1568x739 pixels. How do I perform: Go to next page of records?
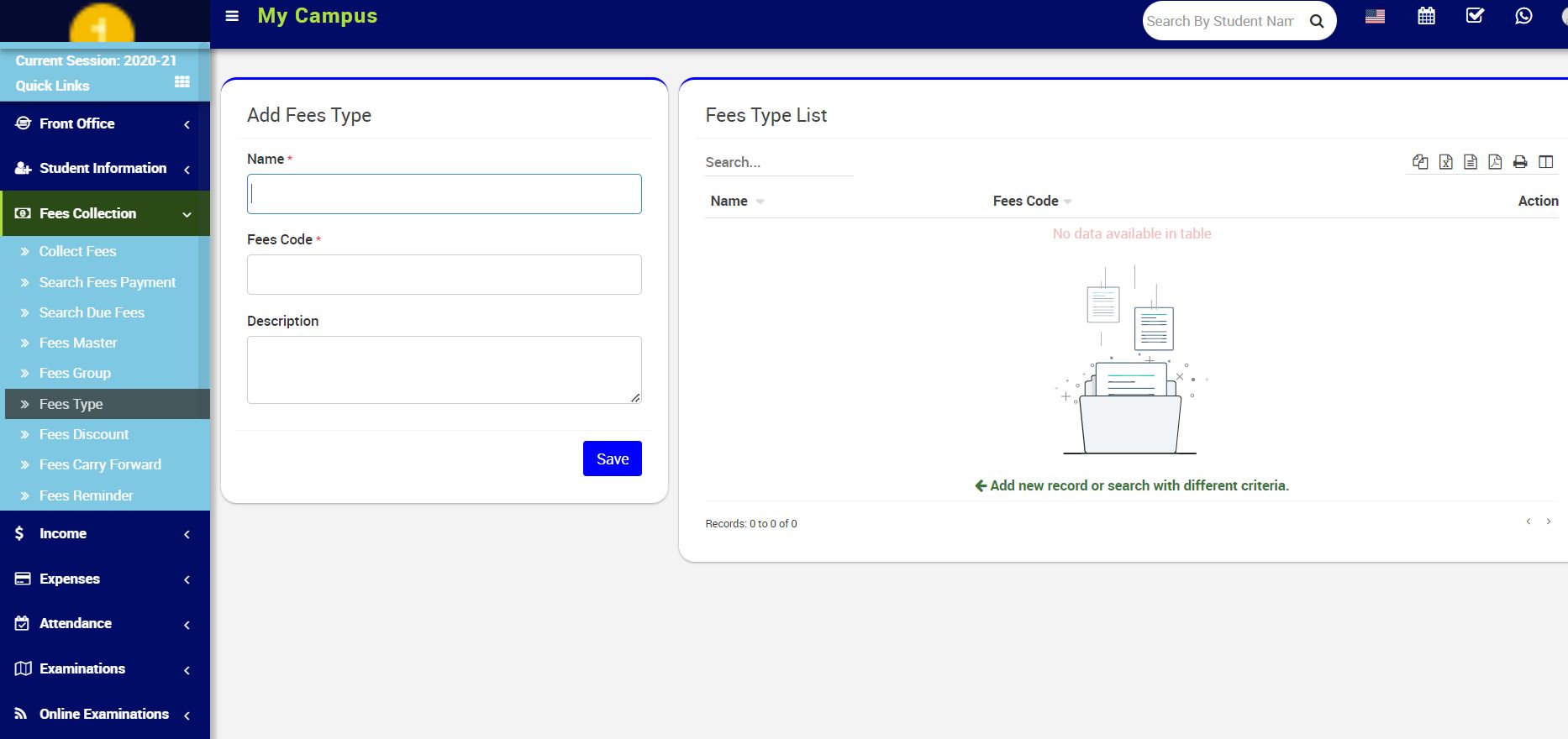click(1549, 521)
